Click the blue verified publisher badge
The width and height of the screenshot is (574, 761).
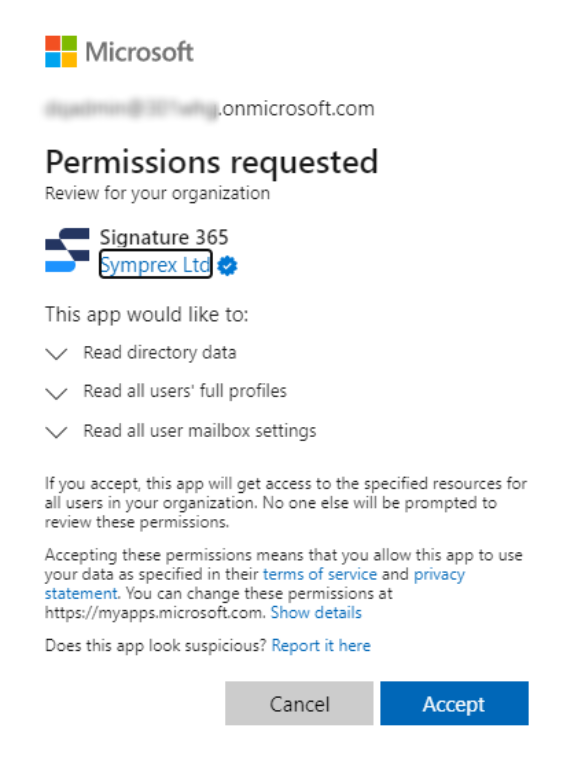point(227,266)
